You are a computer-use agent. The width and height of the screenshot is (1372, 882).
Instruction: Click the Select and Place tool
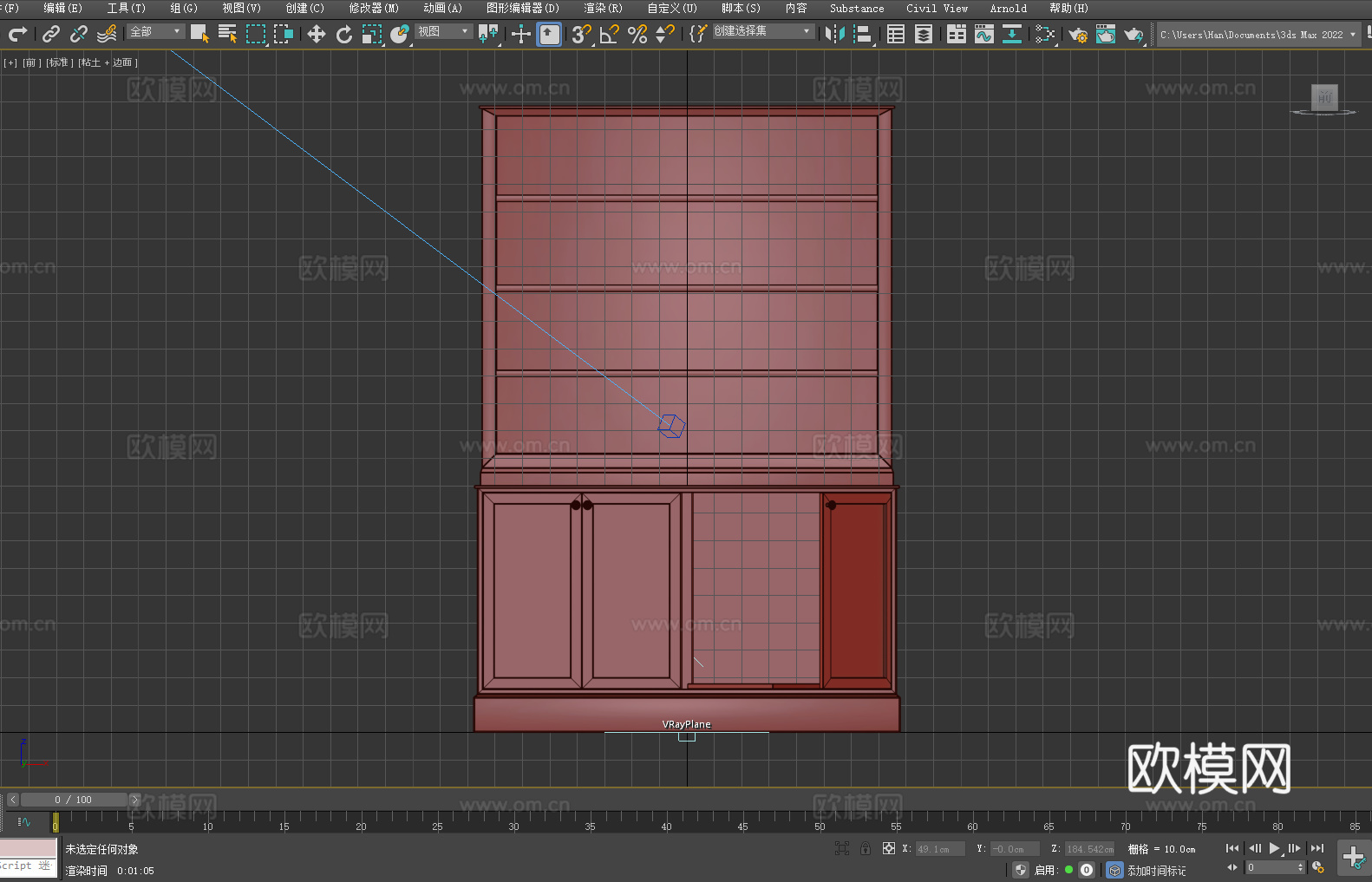400,34
